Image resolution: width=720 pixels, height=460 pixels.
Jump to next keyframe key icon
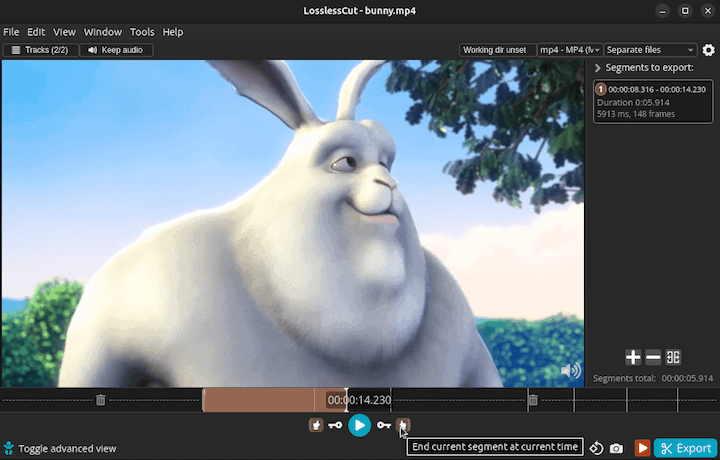pos(384,425)
